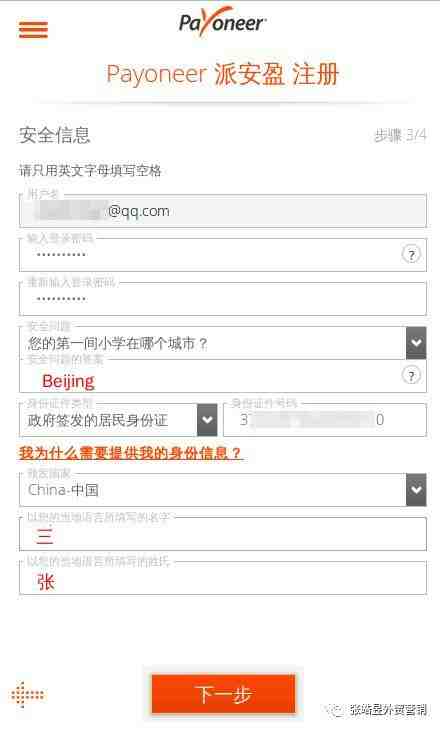The height and width of the screenshot is (729, 440).
Task: Expand the ID type dropdown arrow
Action: point(207,420)
